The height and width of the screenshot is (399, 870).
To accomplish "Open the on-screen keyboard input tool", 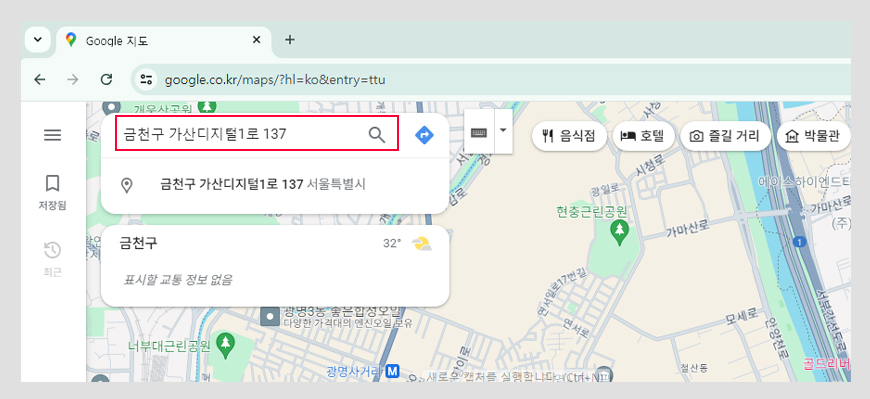I will tap(479, 132).
